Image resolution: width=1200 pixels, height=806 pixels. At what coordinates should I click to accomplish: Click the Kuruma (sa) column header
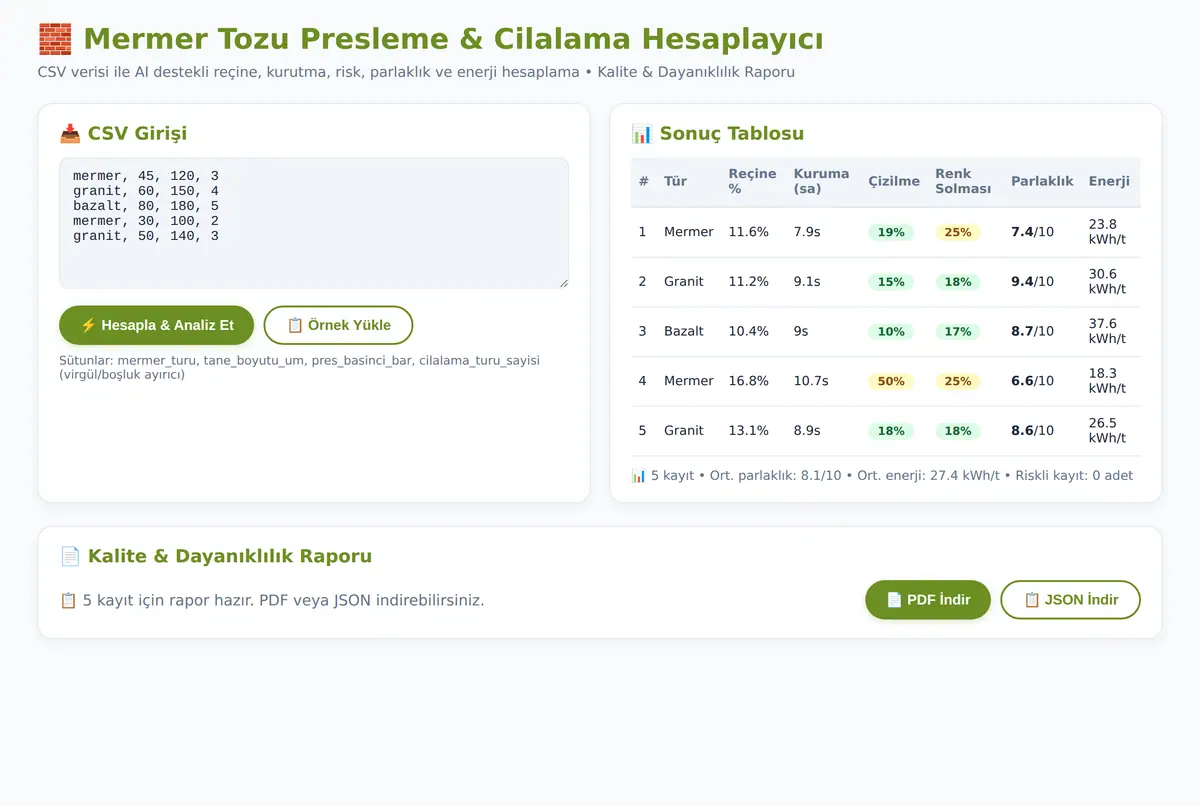tap(821, 181)
